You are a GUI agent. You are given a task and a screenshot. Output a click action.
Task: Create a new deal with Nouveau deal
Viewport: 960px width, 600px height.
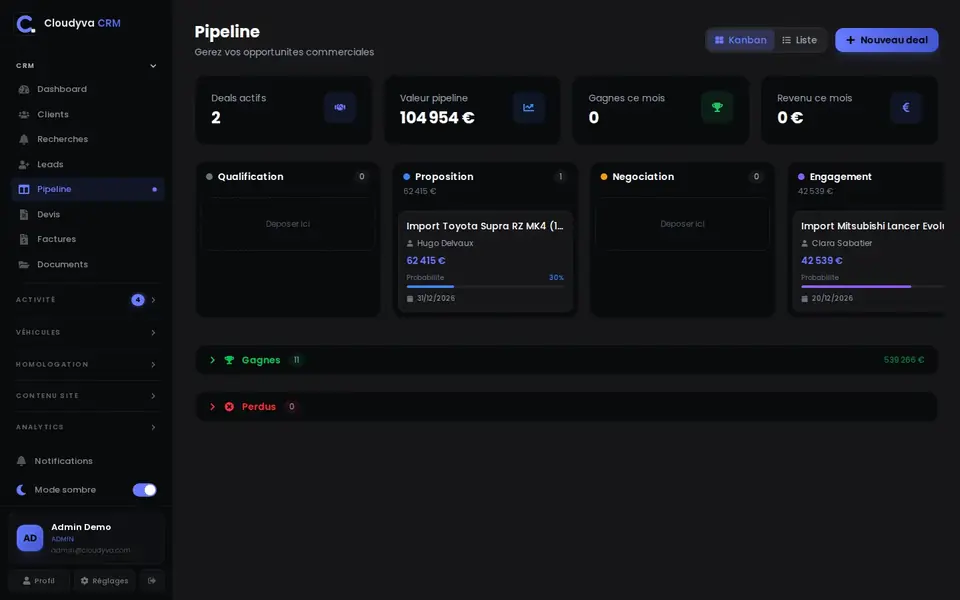[887, 40]
